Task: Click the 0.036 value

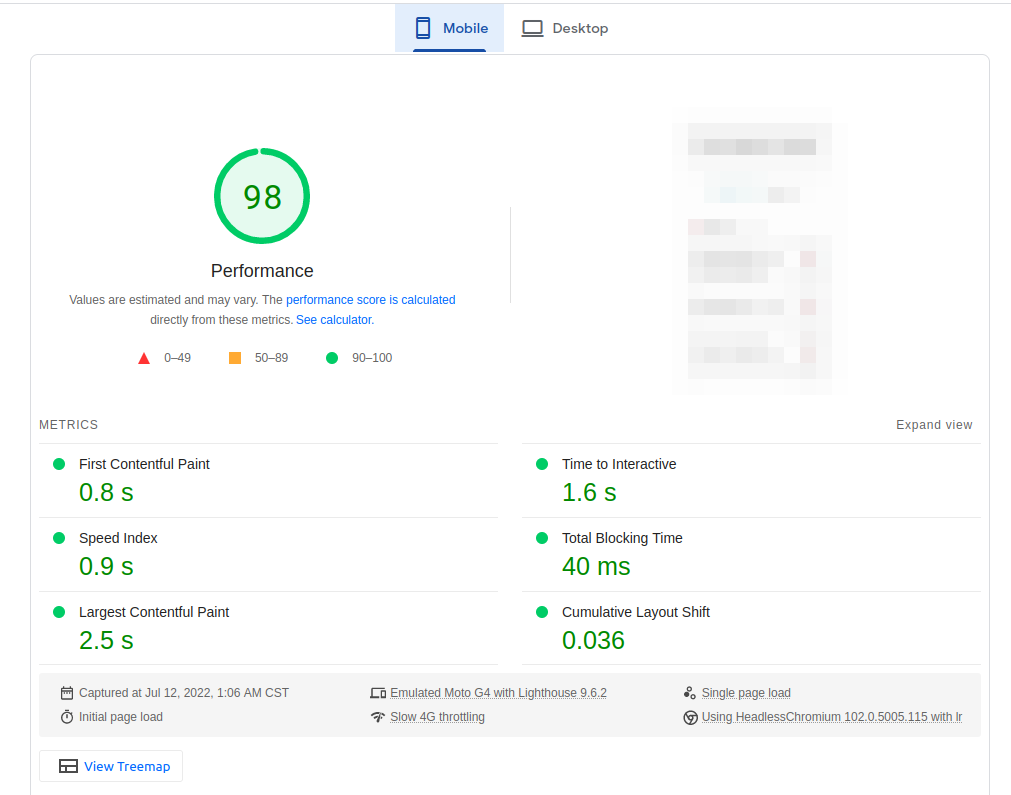Action: [593, 640]
